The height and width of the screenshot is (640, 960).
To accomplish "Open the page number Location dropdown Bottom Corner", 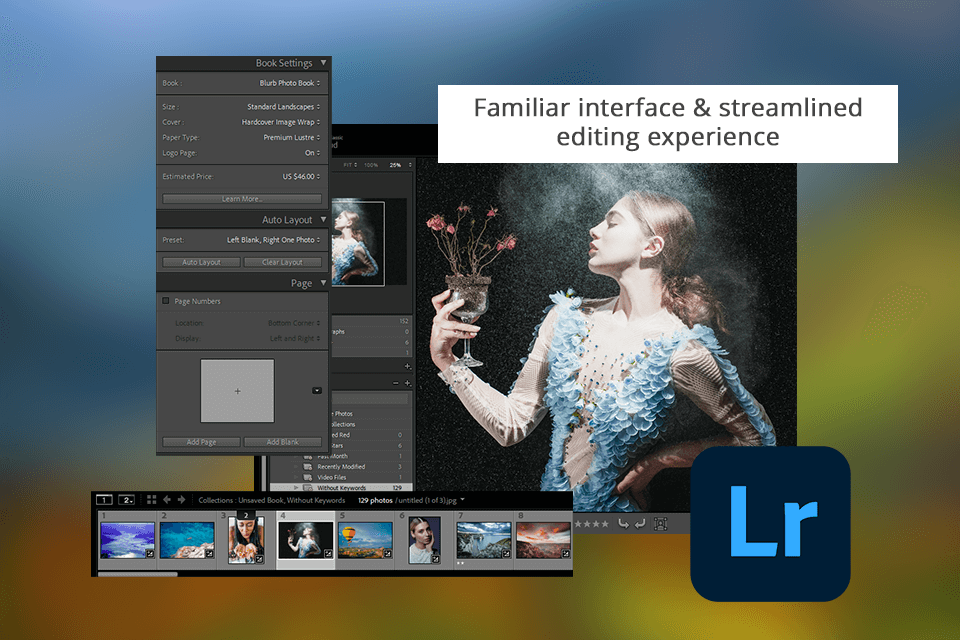I will pos(294,323).
